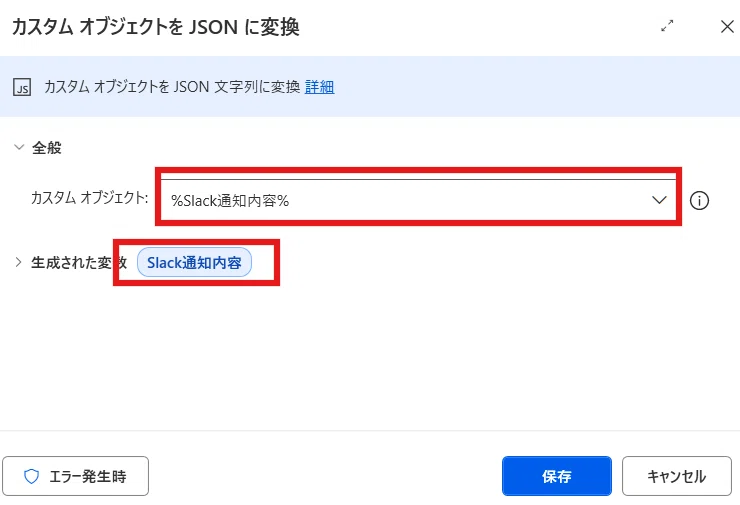Screen dimensions: 740x505
Task: Save the action with 保存
Action: [557, 476]
